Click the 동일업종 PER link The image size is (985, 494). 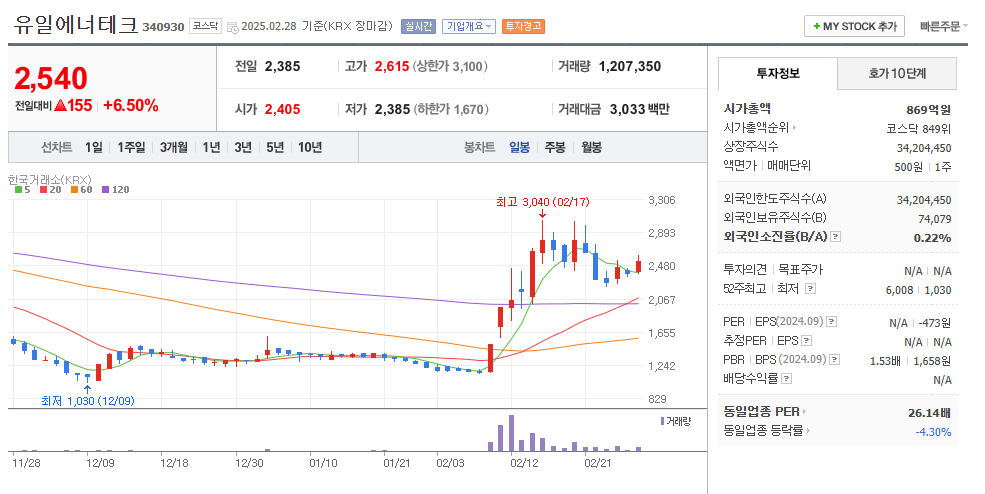[x=761, y=412]
